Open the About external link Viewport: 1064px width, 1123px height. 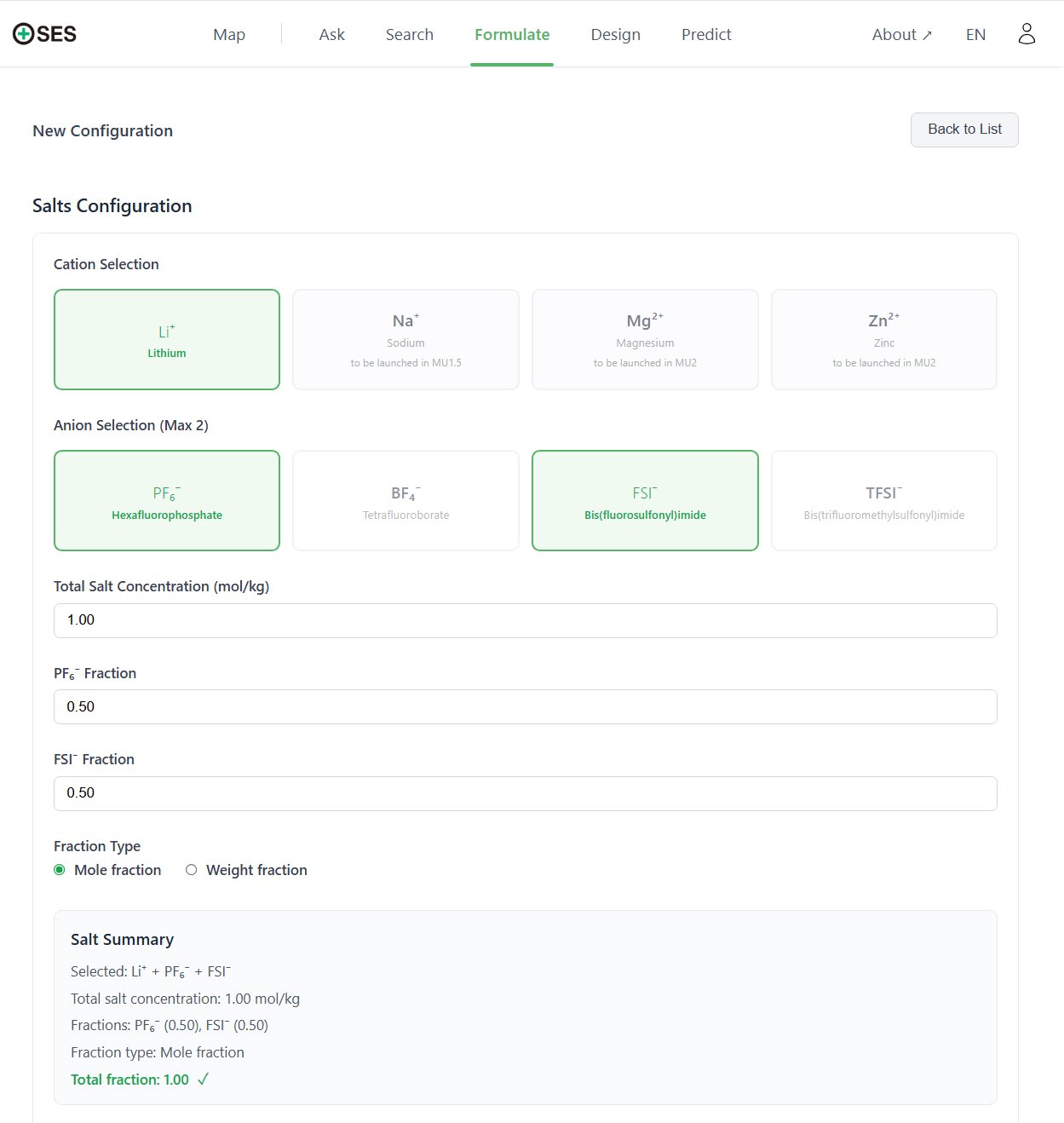[x=901, y=35]
